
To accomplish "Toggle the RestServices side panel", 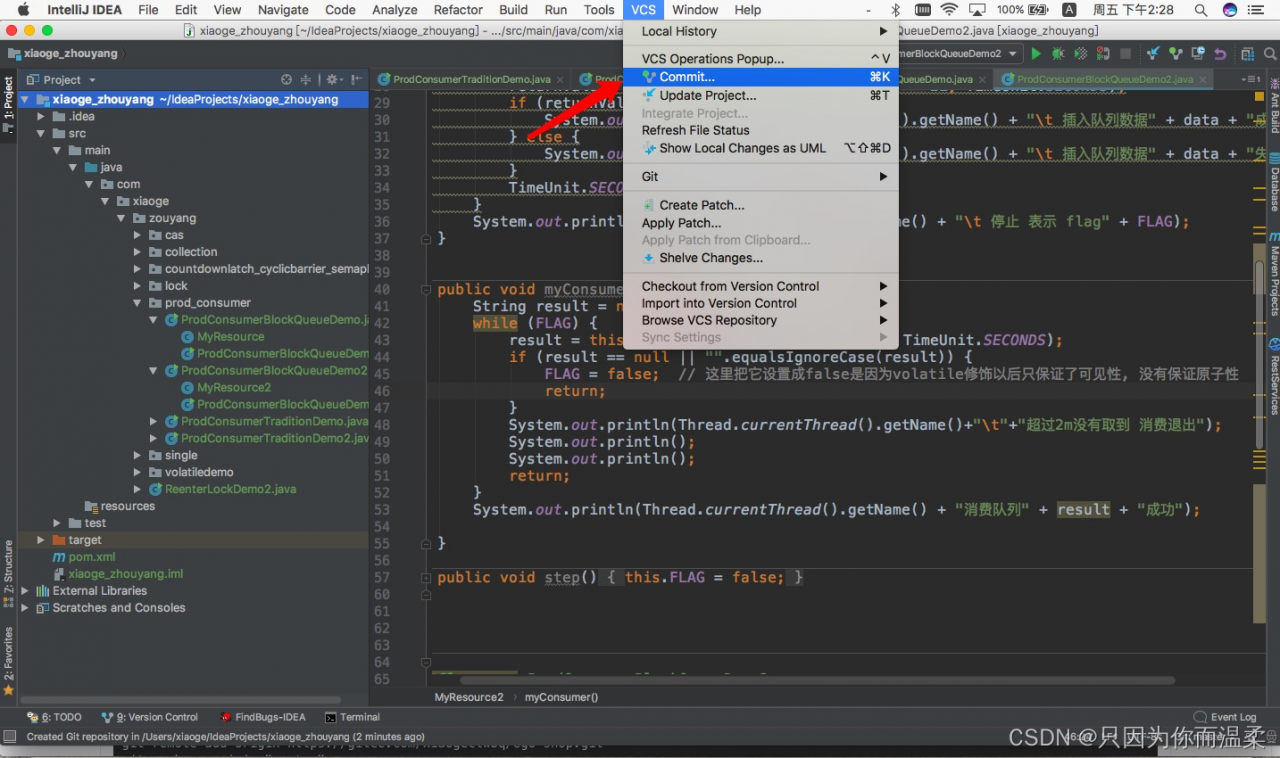I will pos(1274,375).
